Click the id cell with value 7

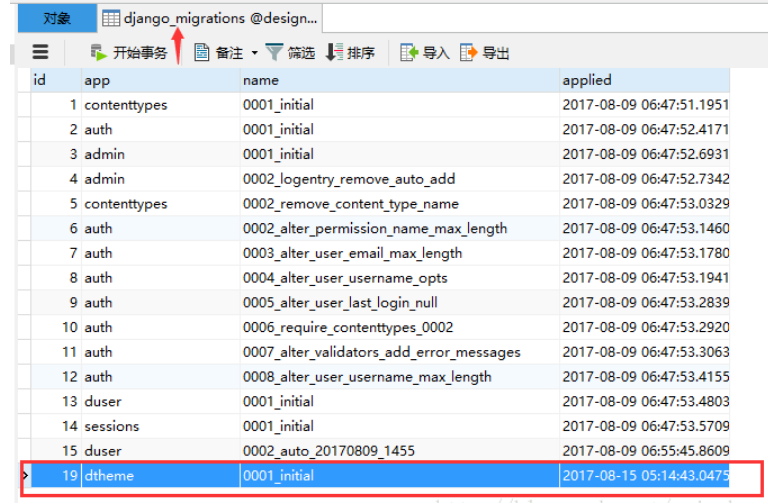56,253
